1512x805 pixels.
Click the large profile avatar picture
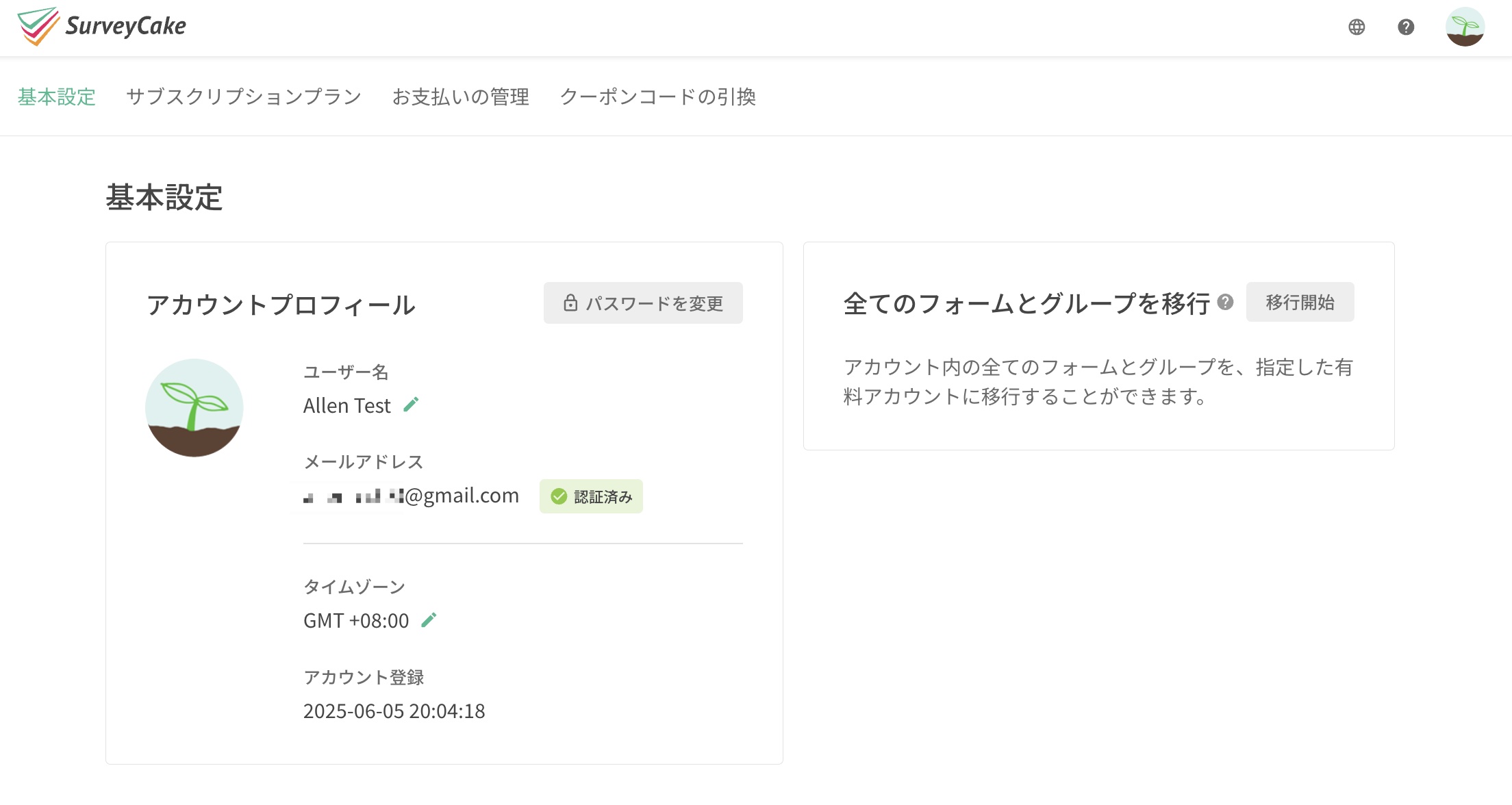pos(194,408)
